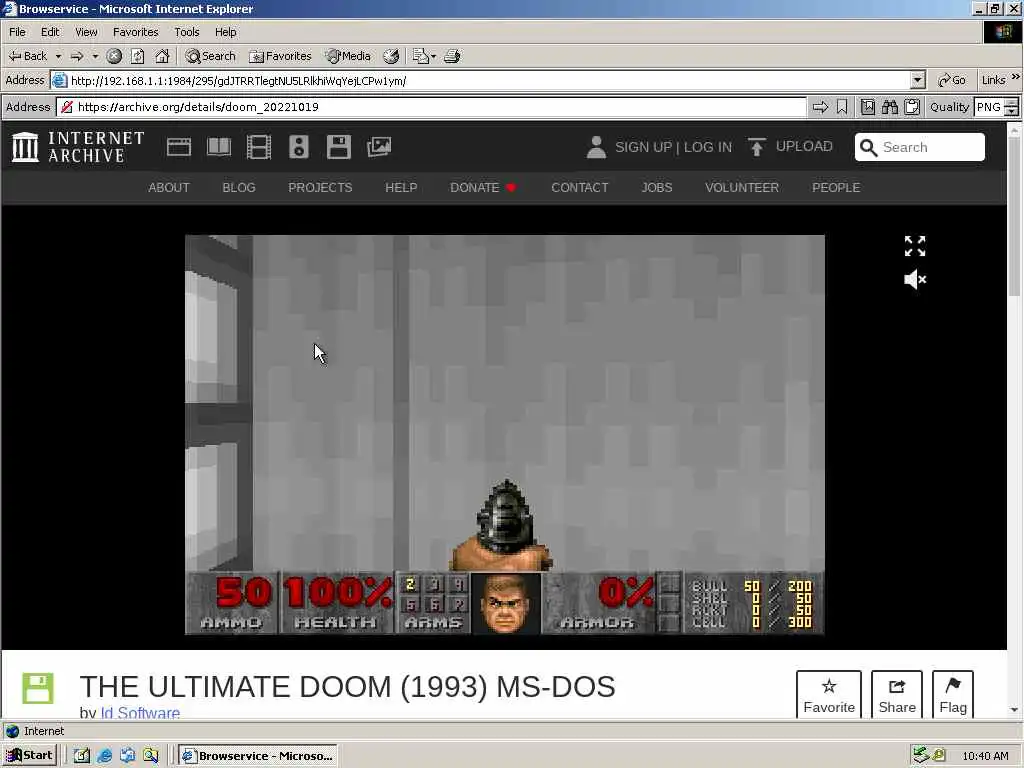The image size is (1024, 768).
Task: Click the Flag button
Action: click(x=953, y=695)
